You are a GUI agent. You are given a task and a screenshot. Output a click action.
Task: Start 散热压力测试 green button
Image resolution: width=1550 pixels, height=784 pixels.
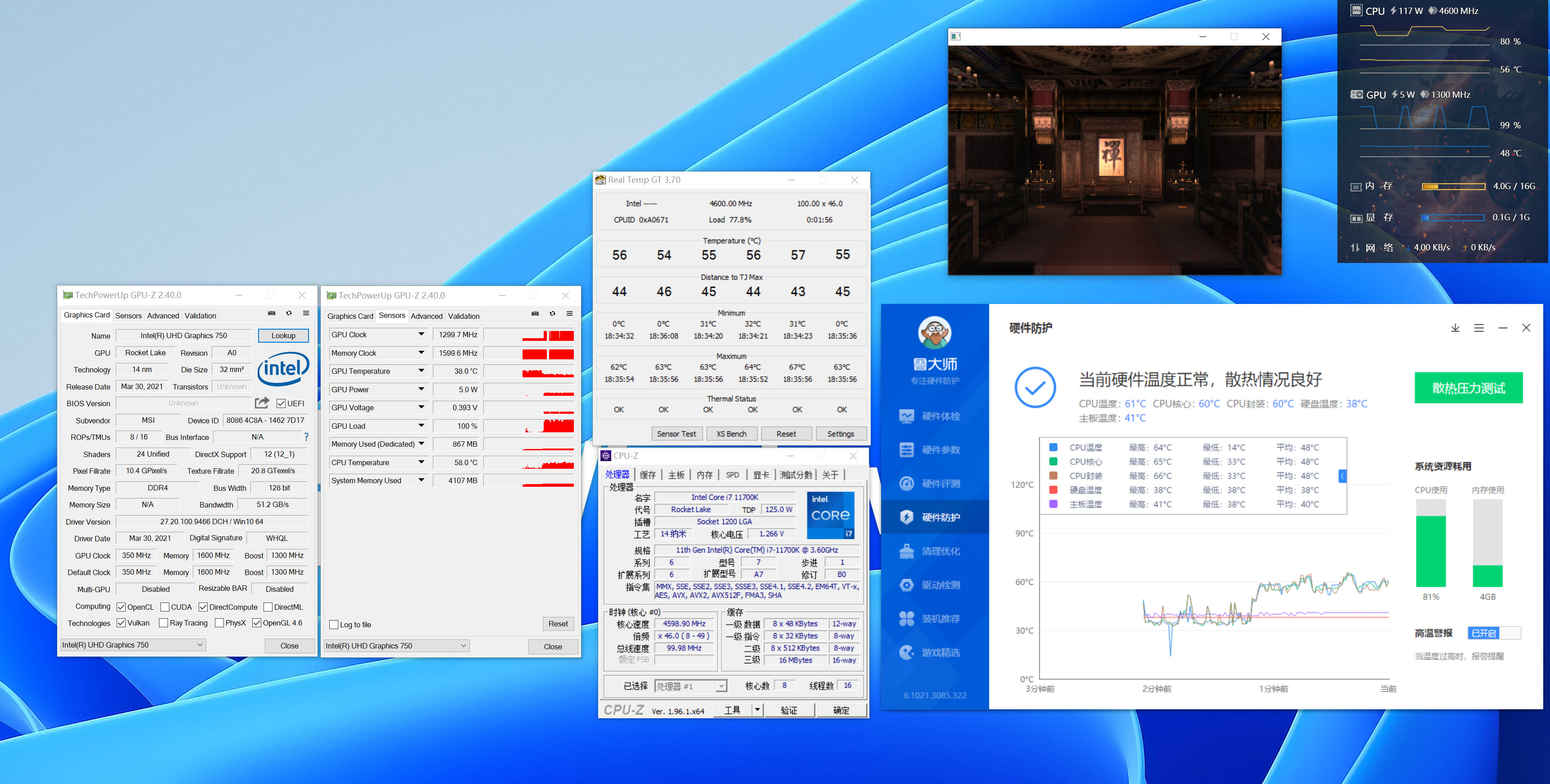point(1468,388)
